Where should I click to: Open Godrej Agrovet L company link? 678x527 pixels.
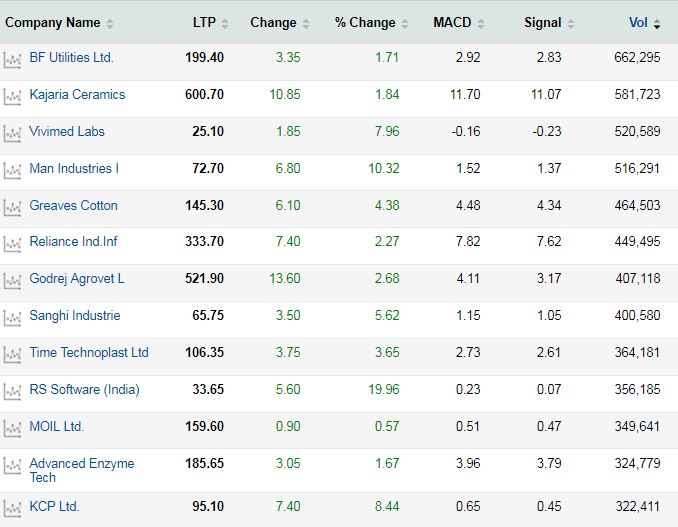pyautogui.click(x=77, y=279)
